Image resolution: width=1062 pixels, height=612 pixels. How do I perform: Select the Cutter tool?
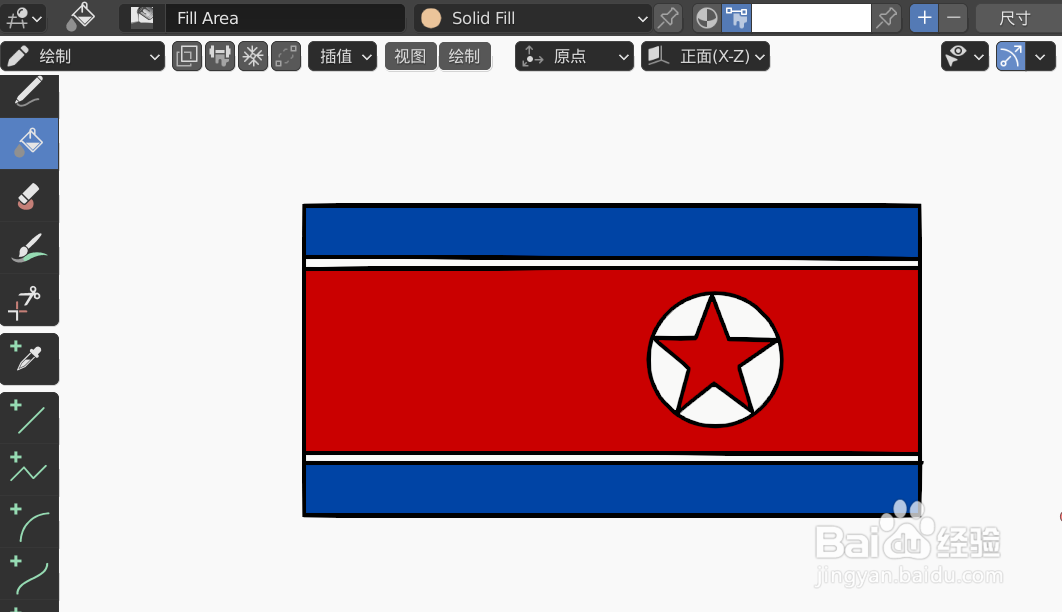tap(29, 301)
